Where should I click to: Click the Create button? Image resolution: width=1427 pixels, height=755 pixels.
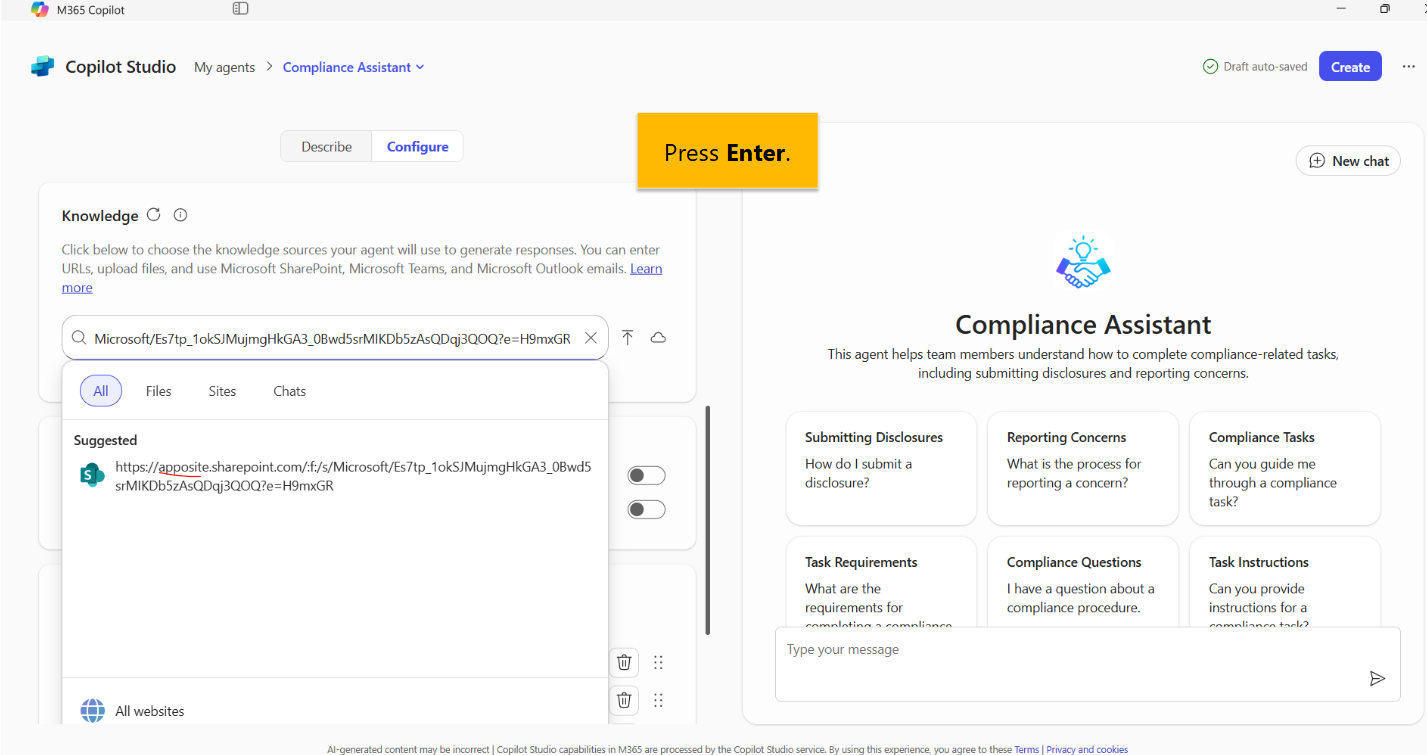coord(1350,67)
